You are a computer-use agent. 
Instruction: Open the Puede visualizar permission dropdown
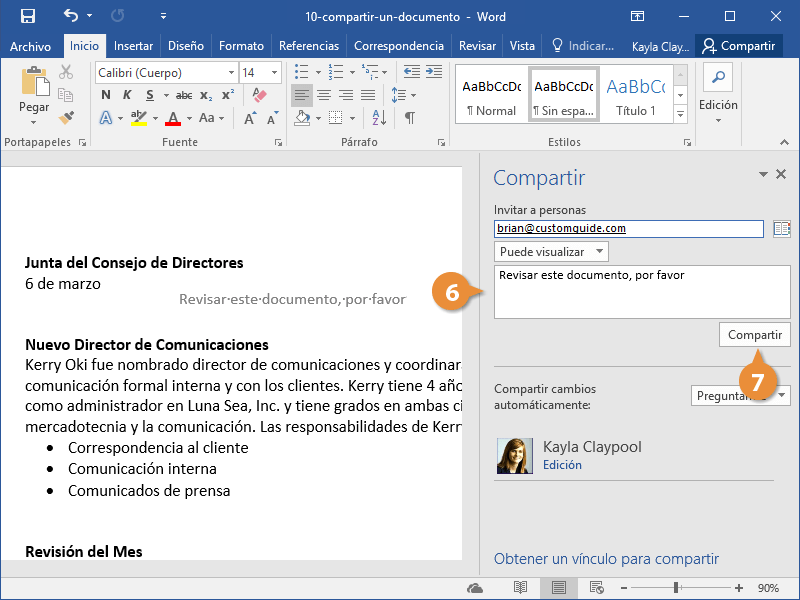pos(551,252)
